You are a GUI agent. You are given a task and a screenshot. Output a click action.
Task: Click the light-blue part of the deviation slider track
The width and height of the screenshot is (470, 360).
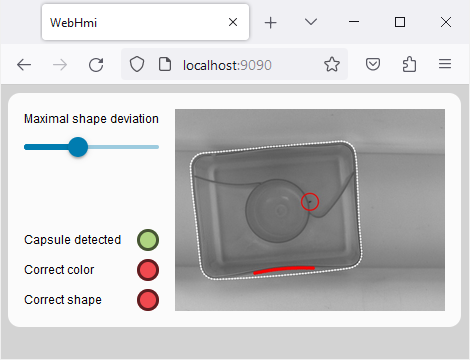tap(123, 147)
